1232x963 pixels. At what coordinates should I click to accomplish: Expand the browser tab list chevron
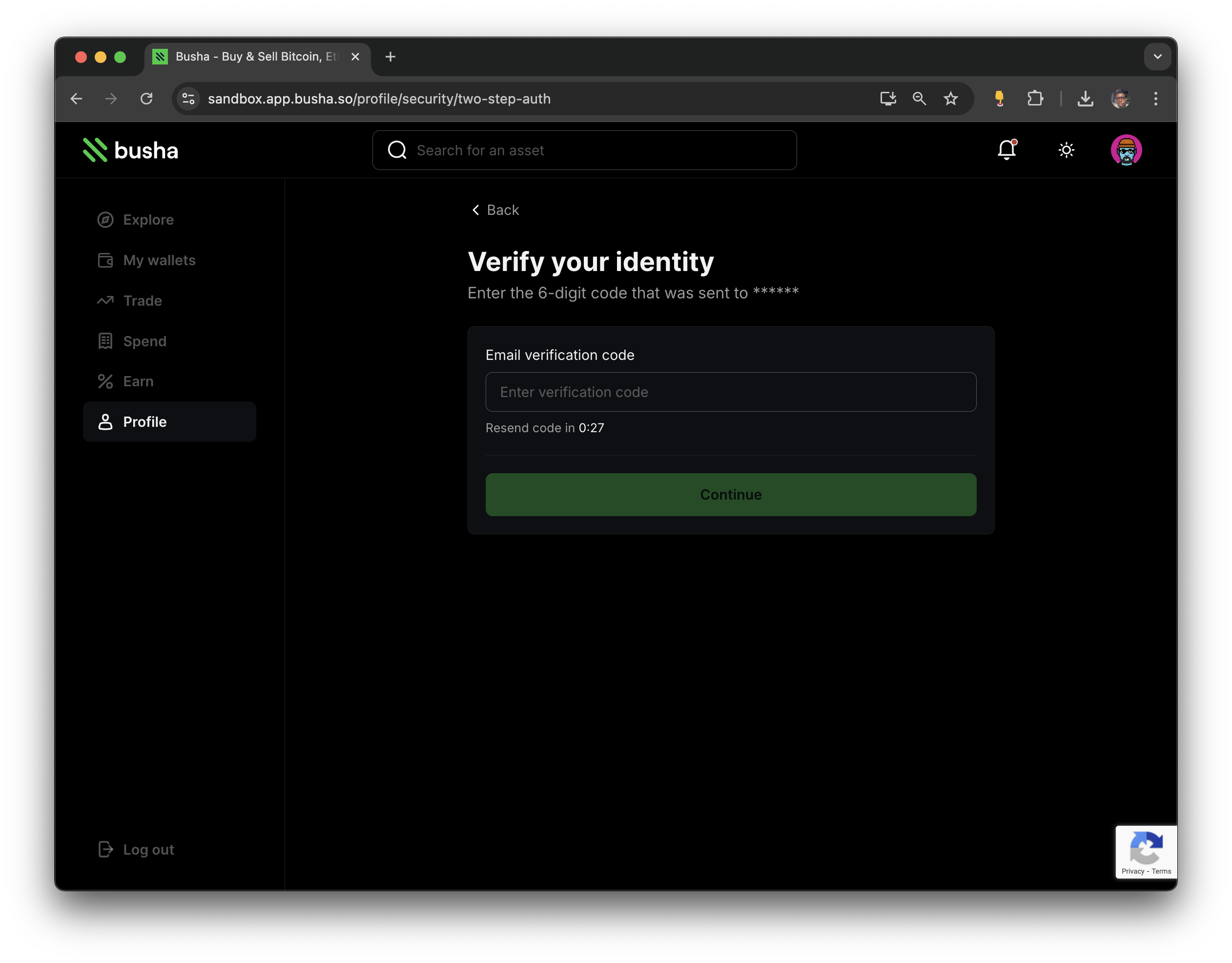click(1157, 57)
